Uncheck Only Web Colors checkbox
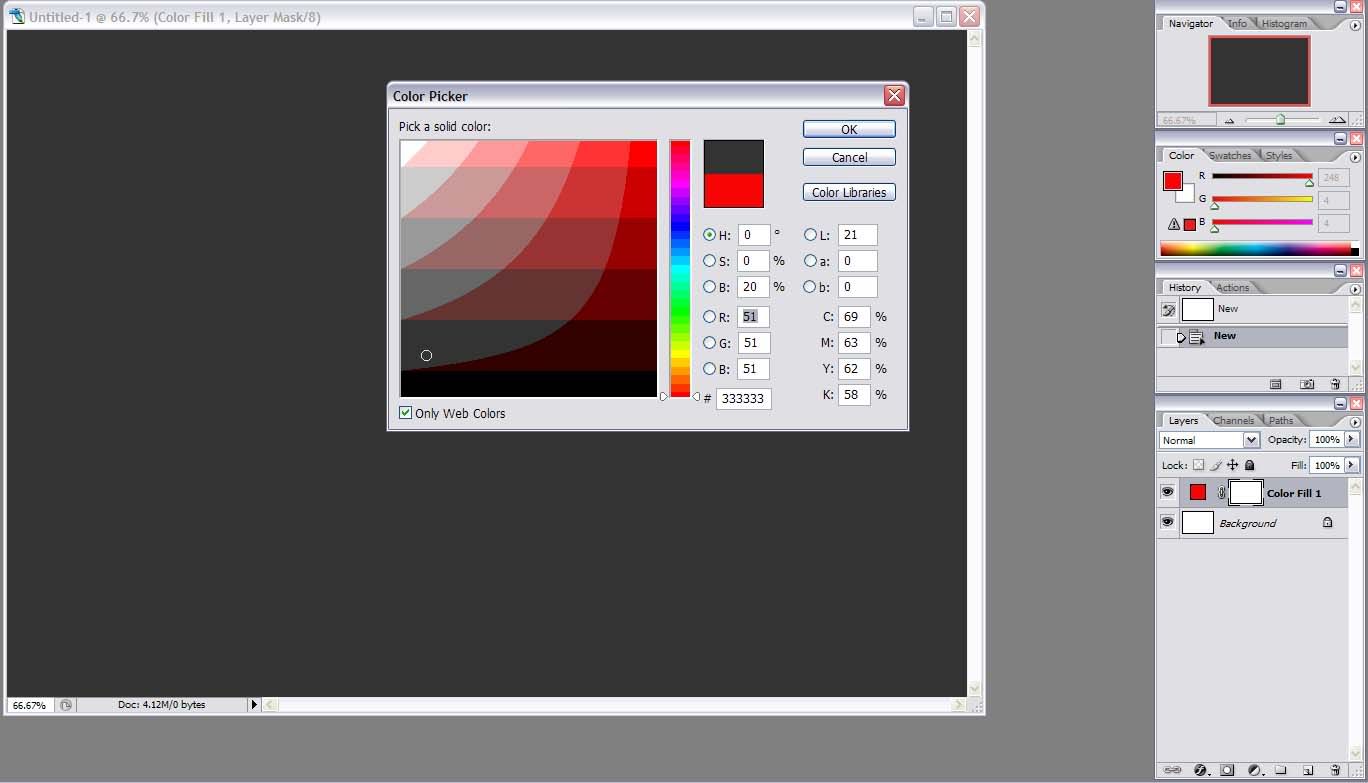Screen dimensions: 1368x783 point(406,413)
